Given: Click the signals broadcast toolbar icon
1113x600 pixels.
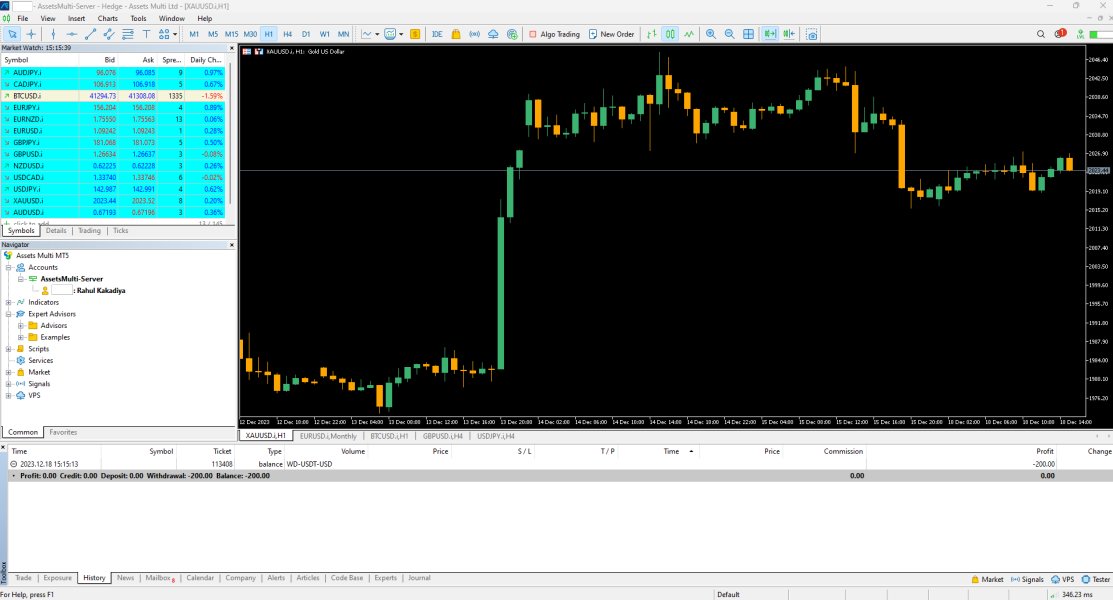Looking at the screenshot, I should 474,34.
